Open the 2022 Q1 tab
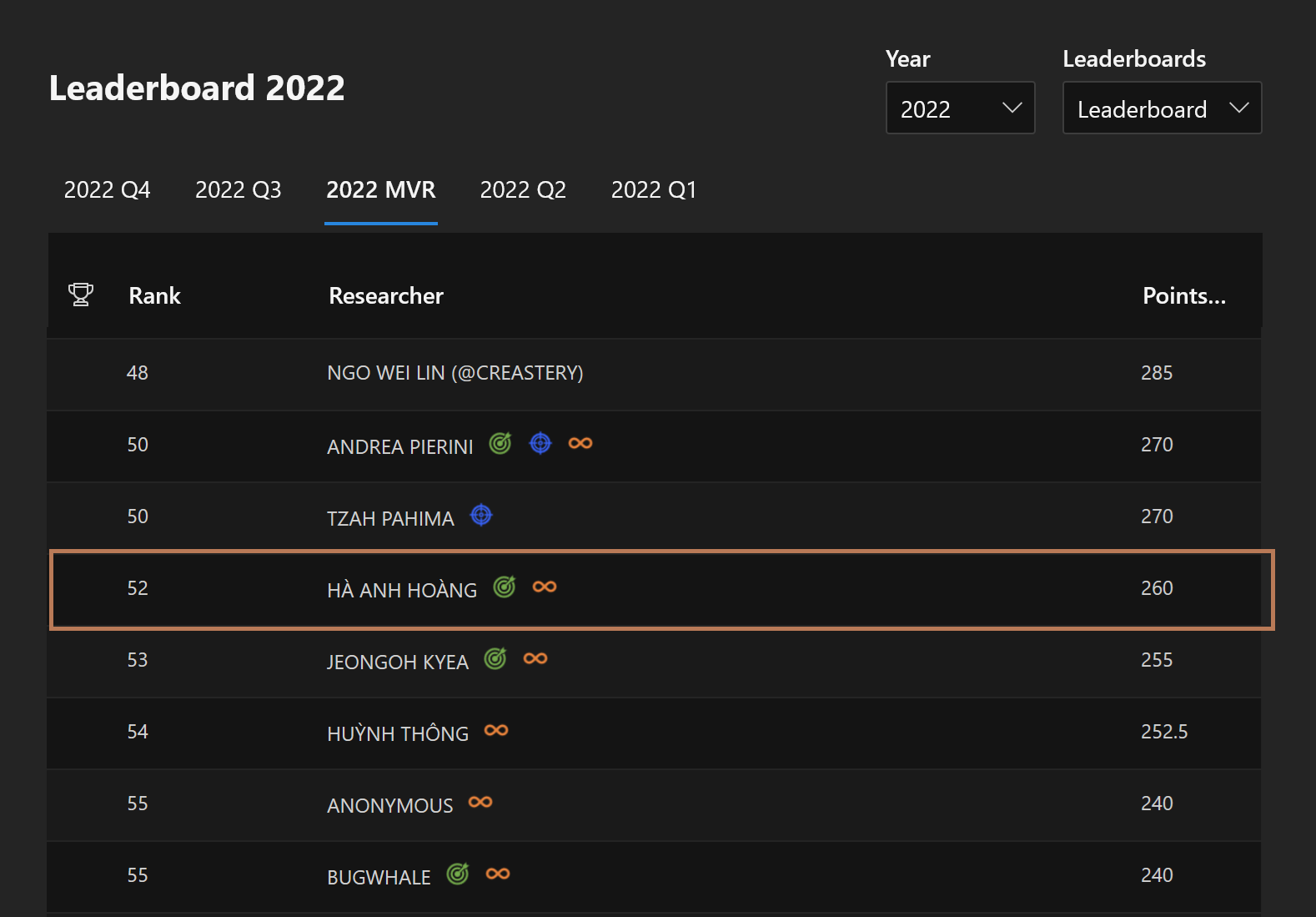Viewport: 1316px width, 917px height. click(x=653, y=190)
